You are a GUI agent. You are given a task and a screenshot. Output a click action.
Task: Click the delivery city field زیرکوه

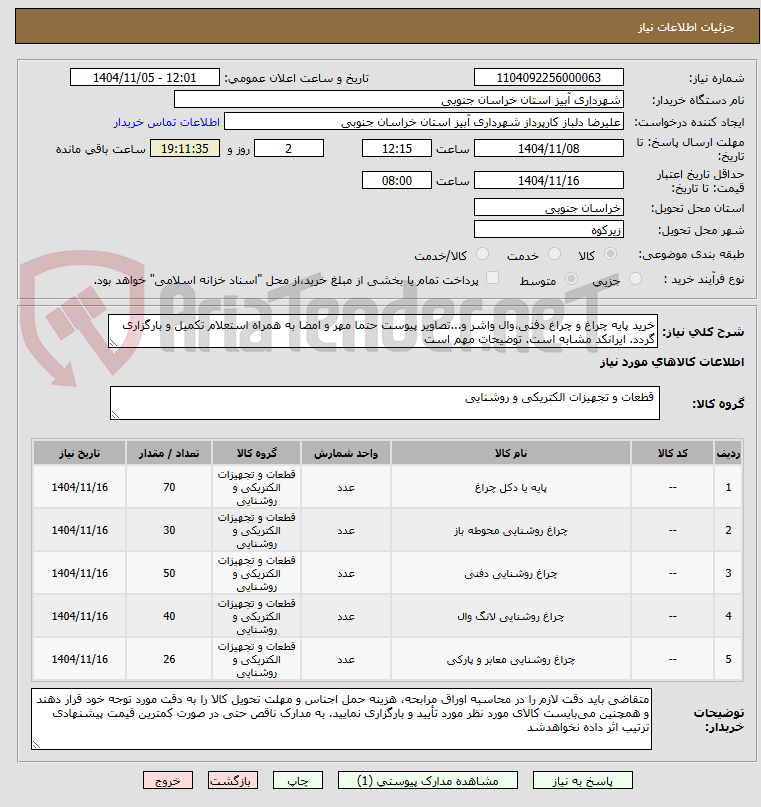[x=548, y=230]
